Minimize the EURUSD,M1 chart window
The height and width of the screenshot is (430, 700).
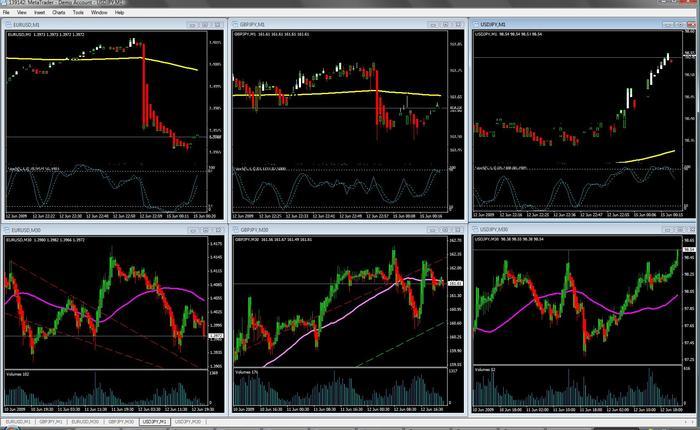coord(192,25)
